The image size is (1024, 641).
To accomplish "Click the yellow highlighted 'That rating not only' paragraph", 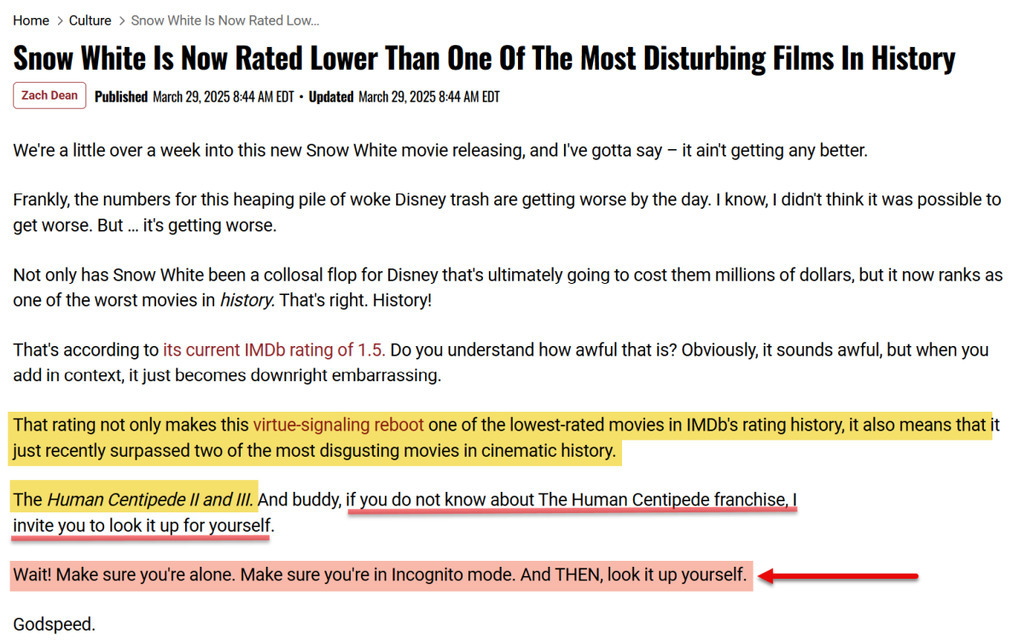I will (x=500, y=437).
